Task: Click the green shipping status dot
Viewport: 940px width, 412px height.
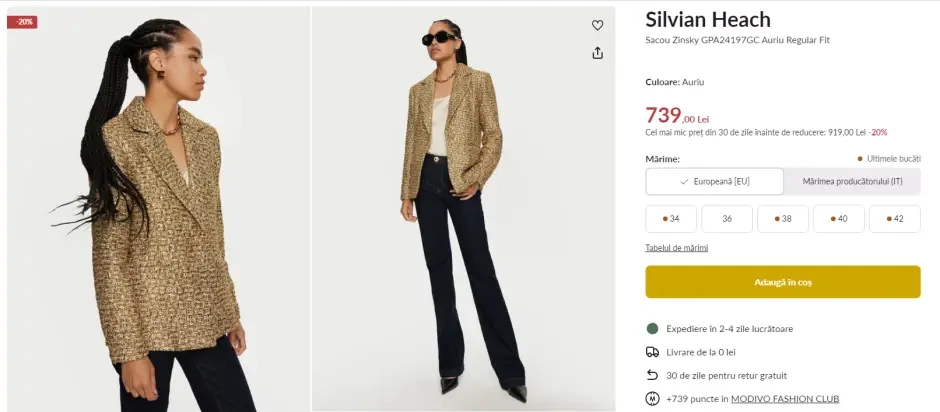Action: [652, 328]
